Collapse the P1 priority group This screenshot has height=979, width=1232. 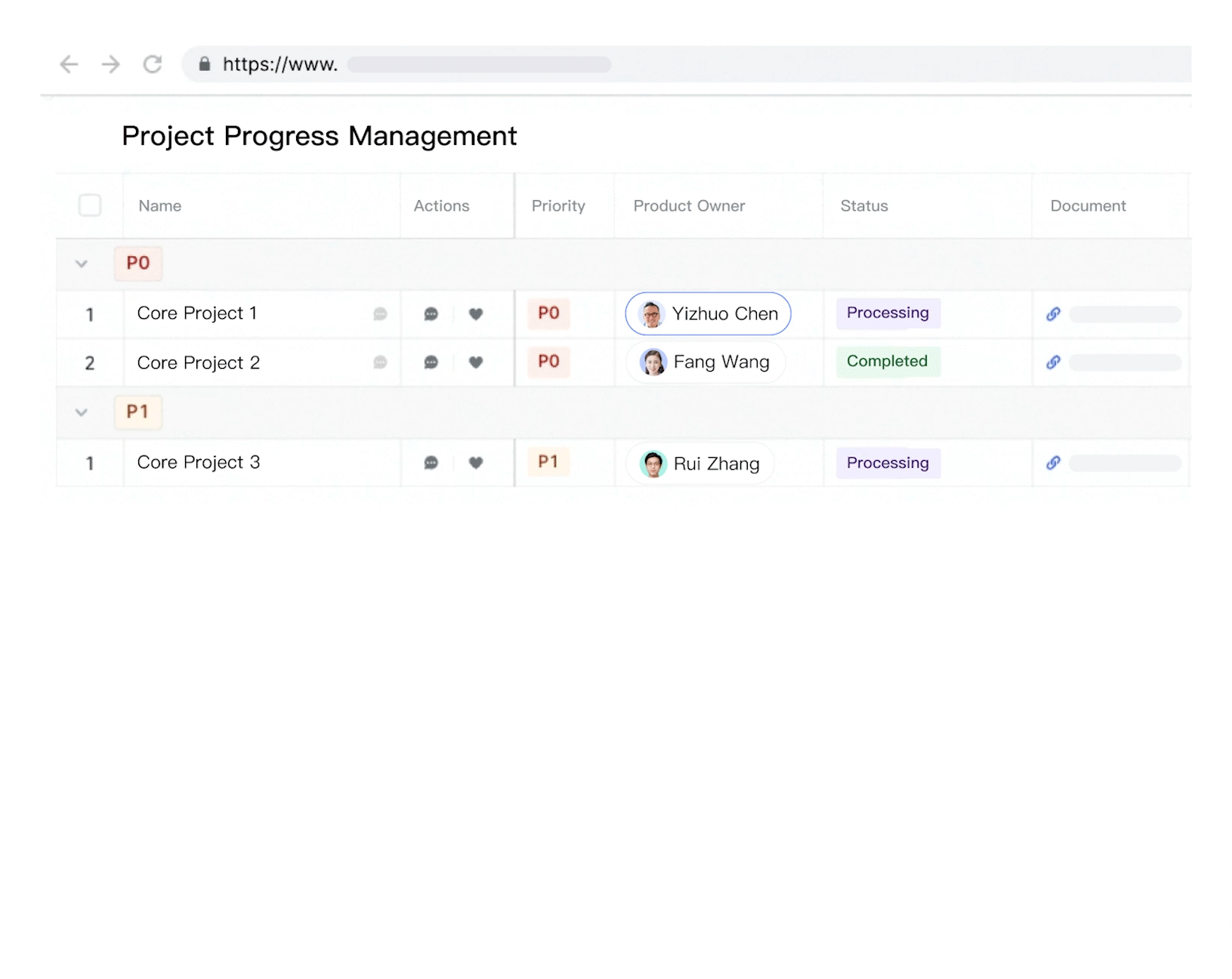click(x=82, y=412)
